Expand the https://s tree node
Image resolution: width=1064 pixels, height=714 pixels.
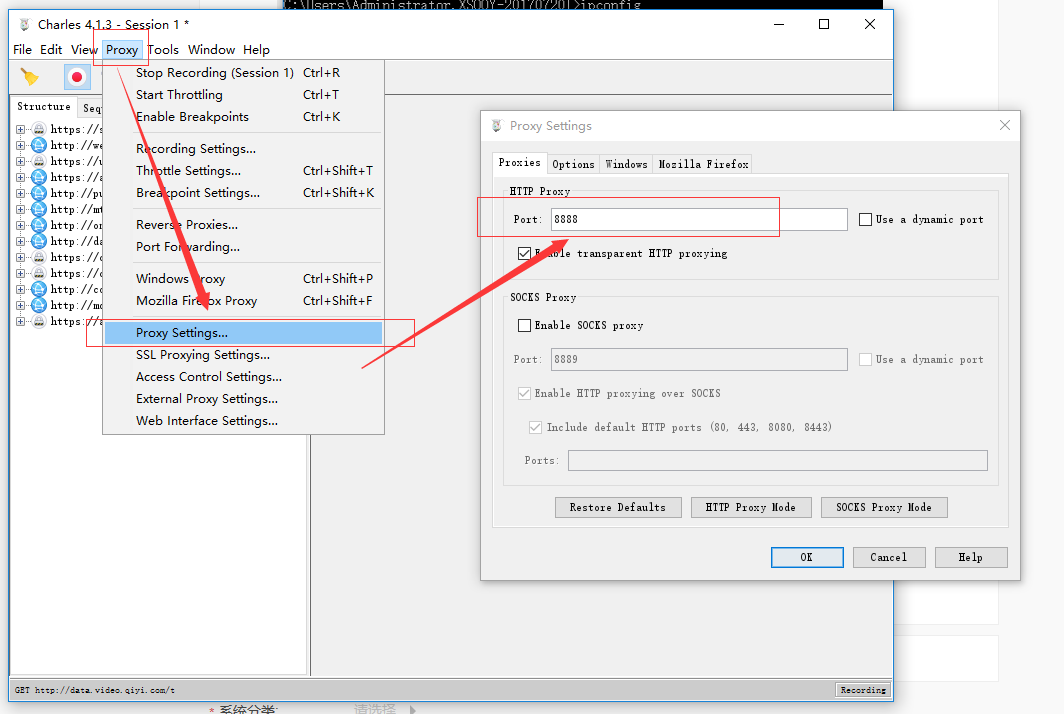(20, 129)
